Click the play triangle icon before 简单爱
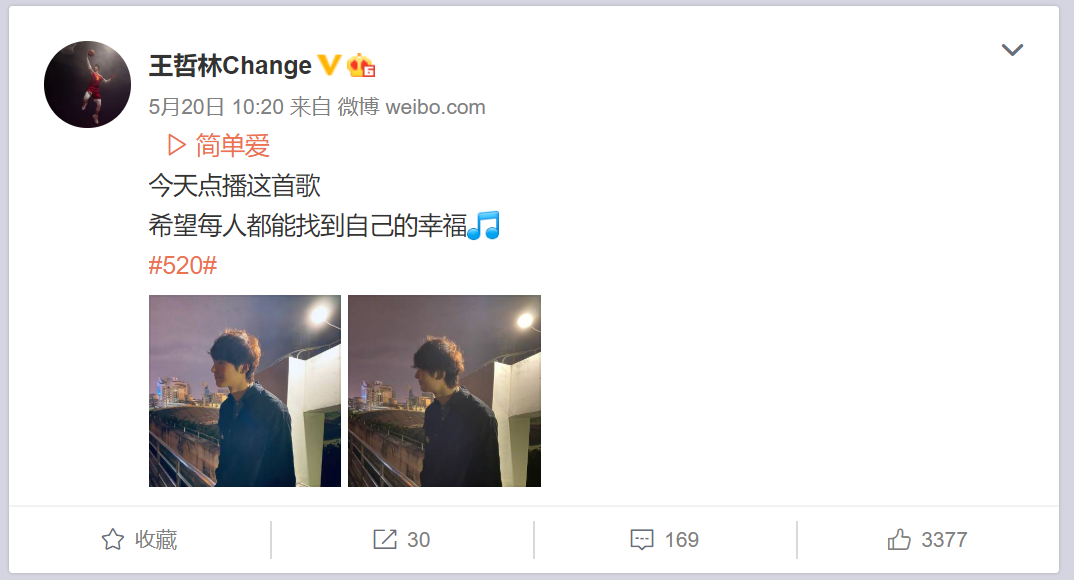 [x=177, y=144]
